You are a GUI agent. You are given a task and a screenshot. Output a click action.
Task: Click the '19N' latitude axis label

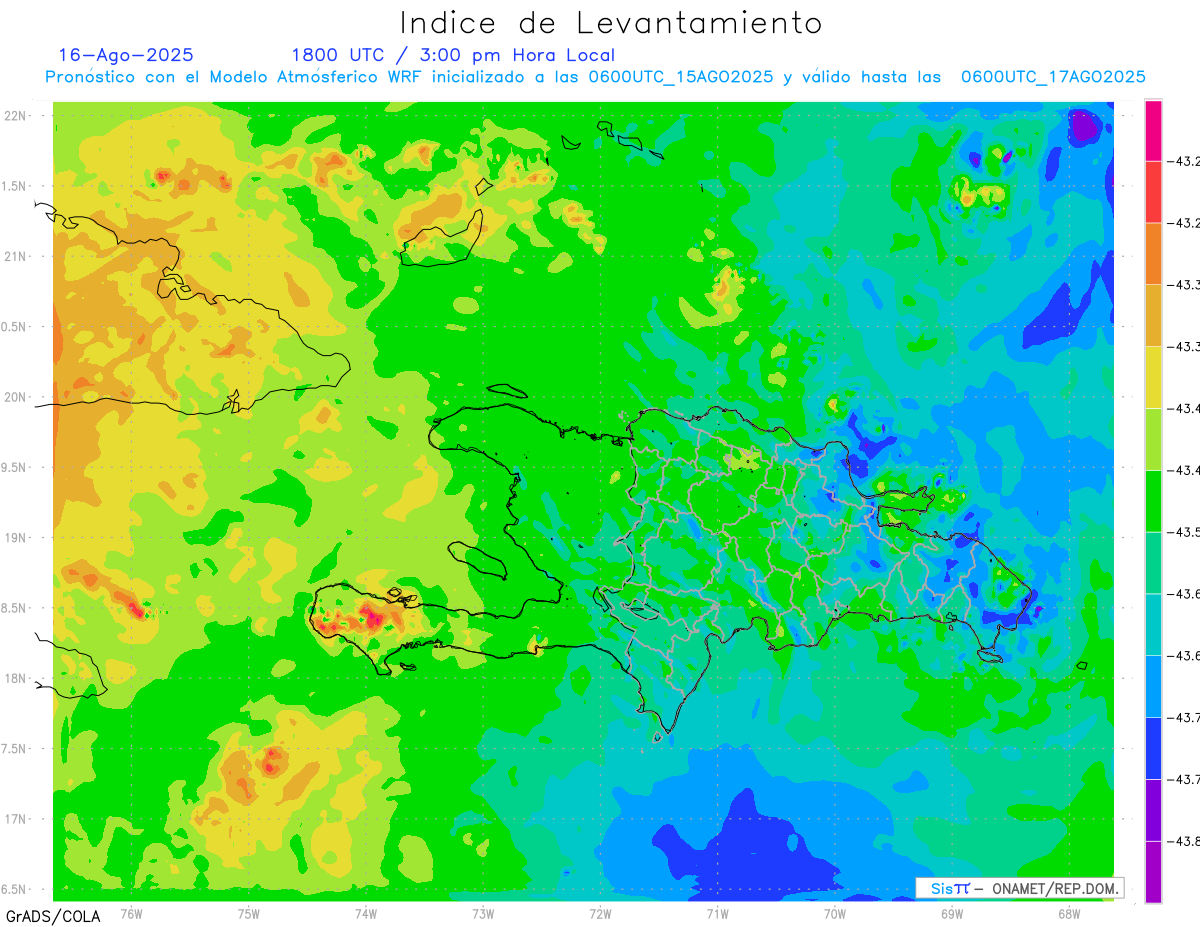17,538
